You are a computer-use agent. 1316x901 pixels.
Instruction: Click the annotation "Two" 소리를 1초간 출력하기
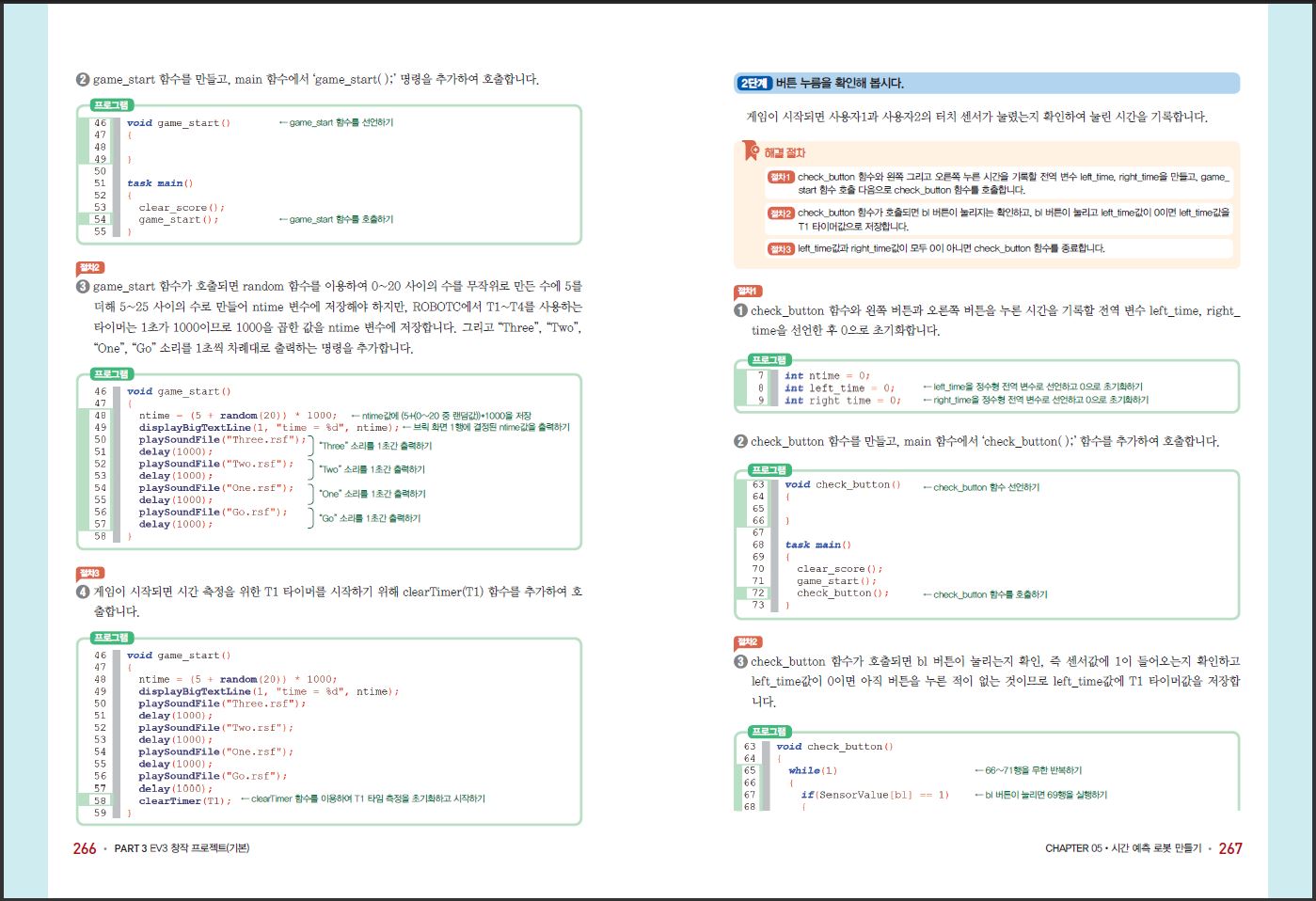[x=372, y=469]
